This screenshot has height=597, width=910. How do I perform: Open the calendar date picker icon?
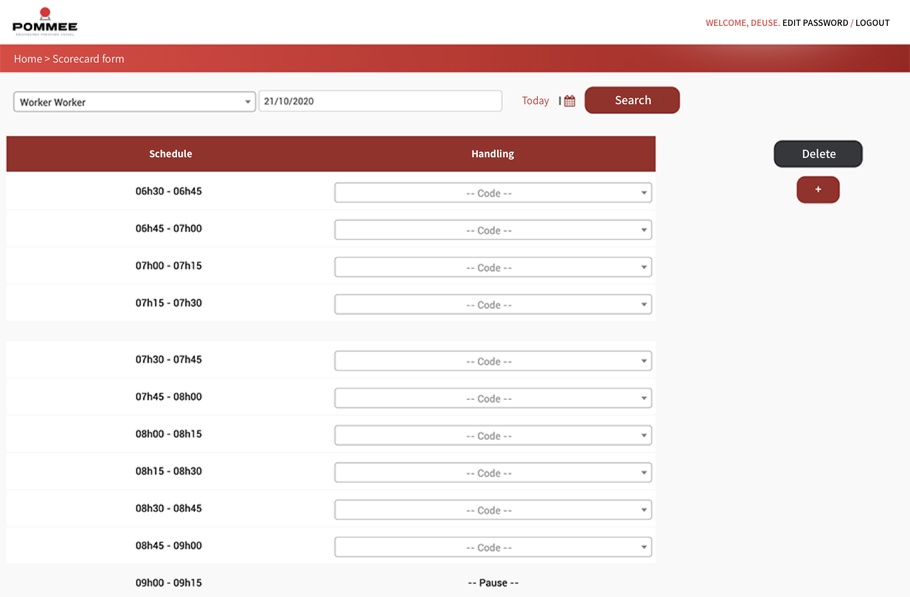pyautogui.click(x=569, y=101)
